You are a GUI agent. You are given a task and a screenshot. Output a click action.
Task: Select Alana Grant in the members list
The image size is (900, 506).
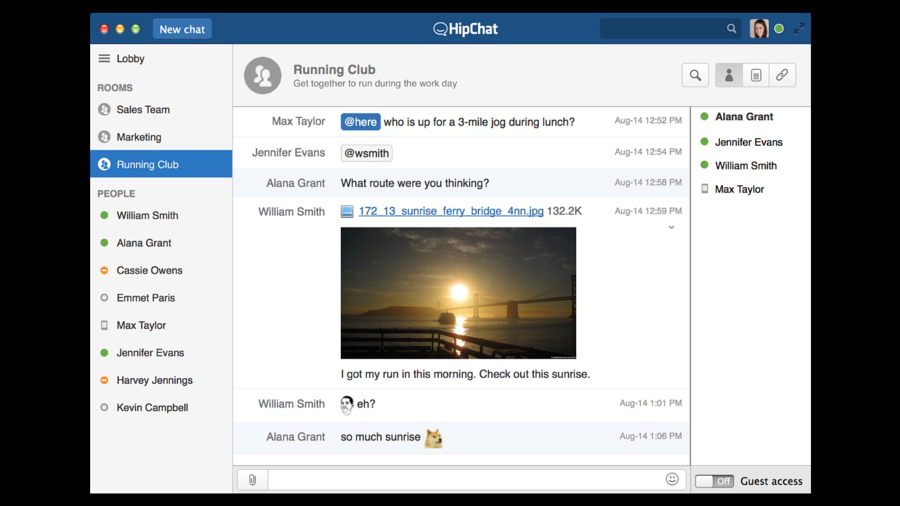tap(744, 116)
